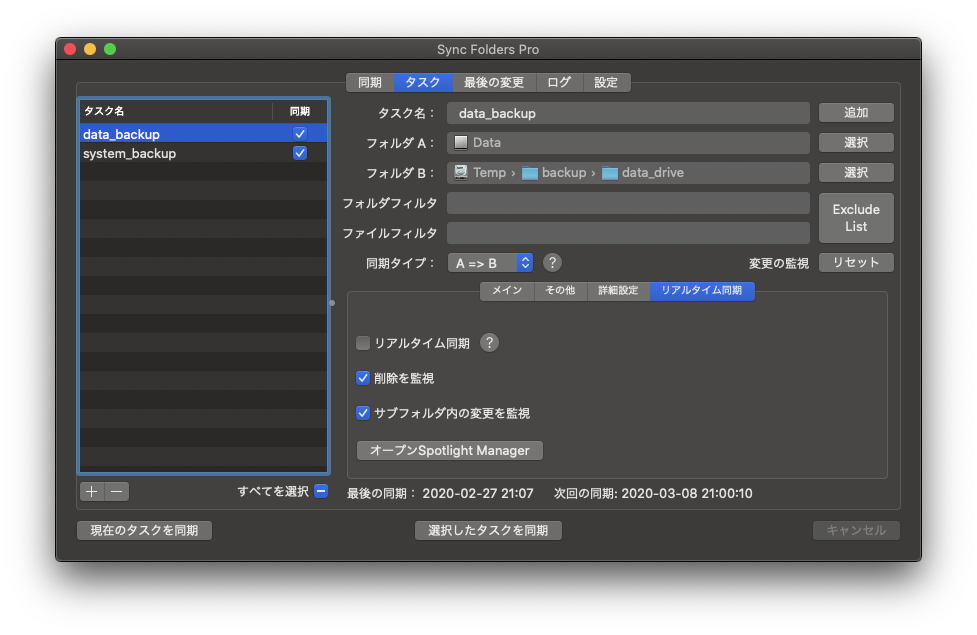Viewport: 977px width, 635px height.
Task: Click 選択 button for フォルダ A
Action: (x=856, y=143)
